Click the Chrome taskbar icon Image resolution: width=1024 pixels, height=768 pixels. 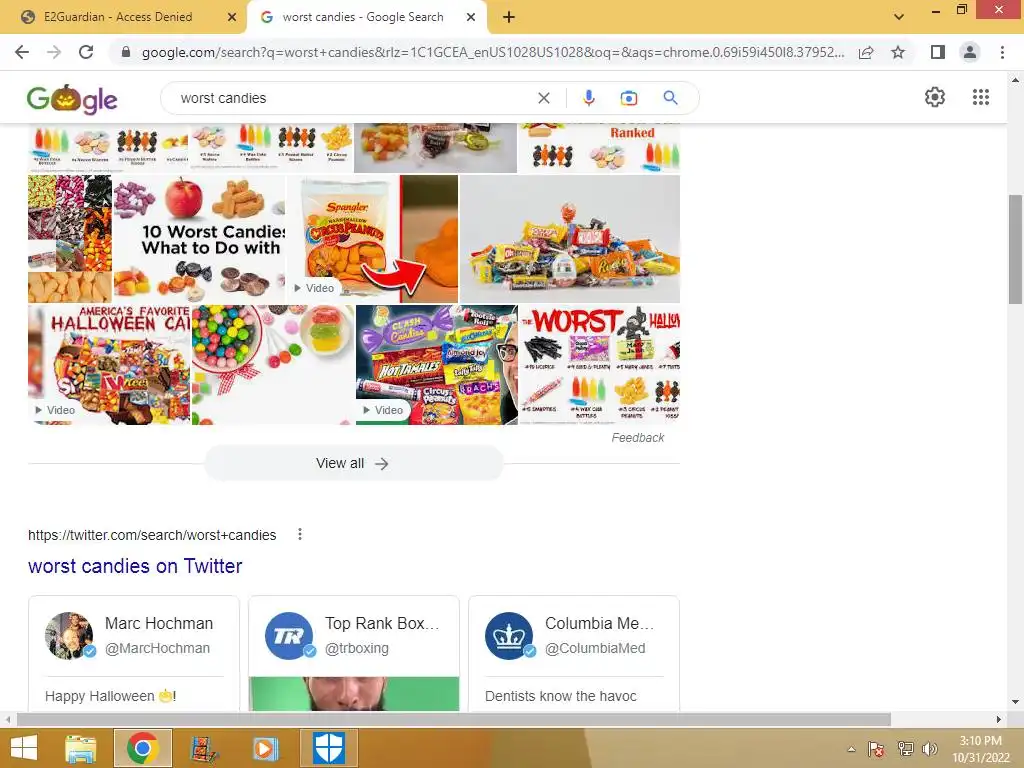[x=143, y=748]
